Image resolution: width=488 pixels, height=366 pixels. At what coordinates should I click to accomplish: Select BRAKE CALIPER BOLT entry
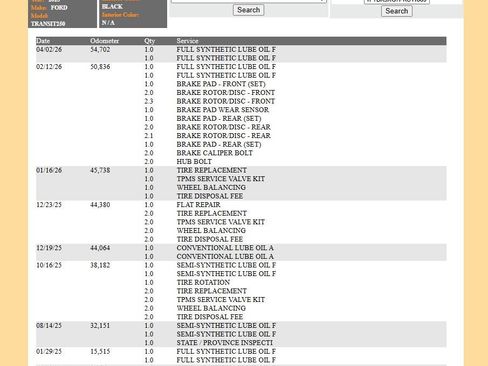tap(215, 153)
